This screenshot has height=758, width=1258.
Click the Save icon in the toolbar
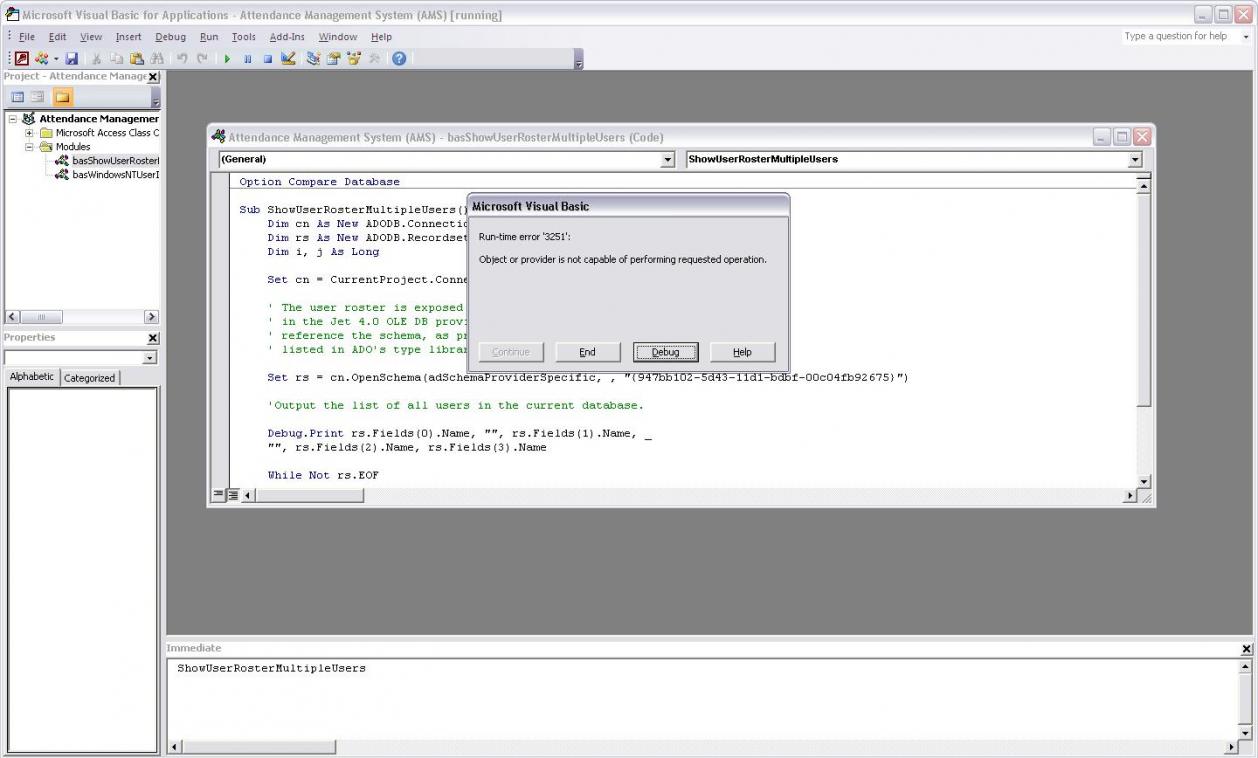pos(72,59)
